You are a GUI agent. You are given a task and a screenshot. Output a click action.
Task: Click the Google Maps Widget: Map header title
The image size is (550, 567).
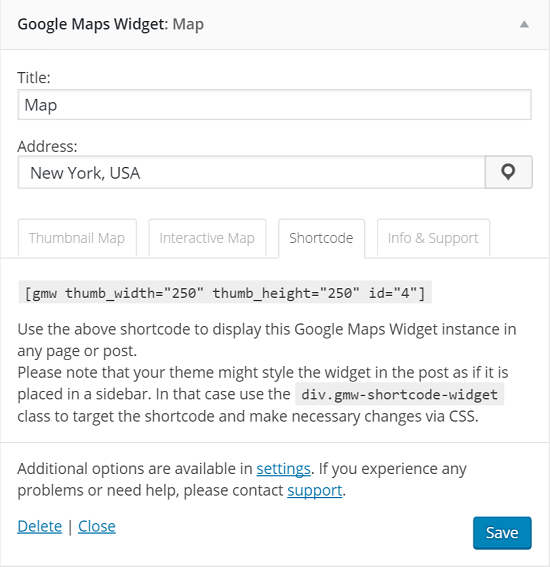(x=111, y=25)
